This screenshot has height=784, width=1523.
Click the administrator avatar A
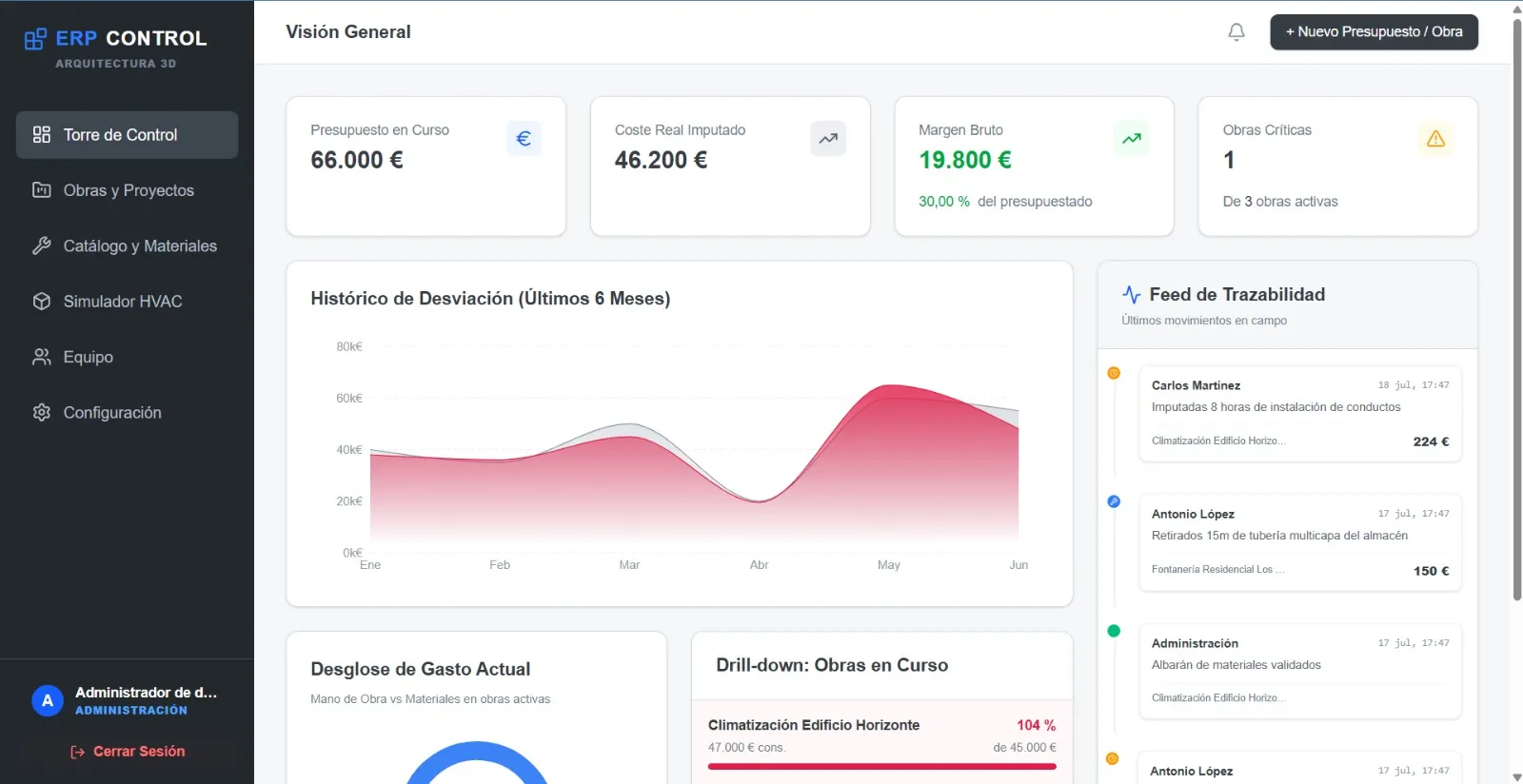[48, 701]
